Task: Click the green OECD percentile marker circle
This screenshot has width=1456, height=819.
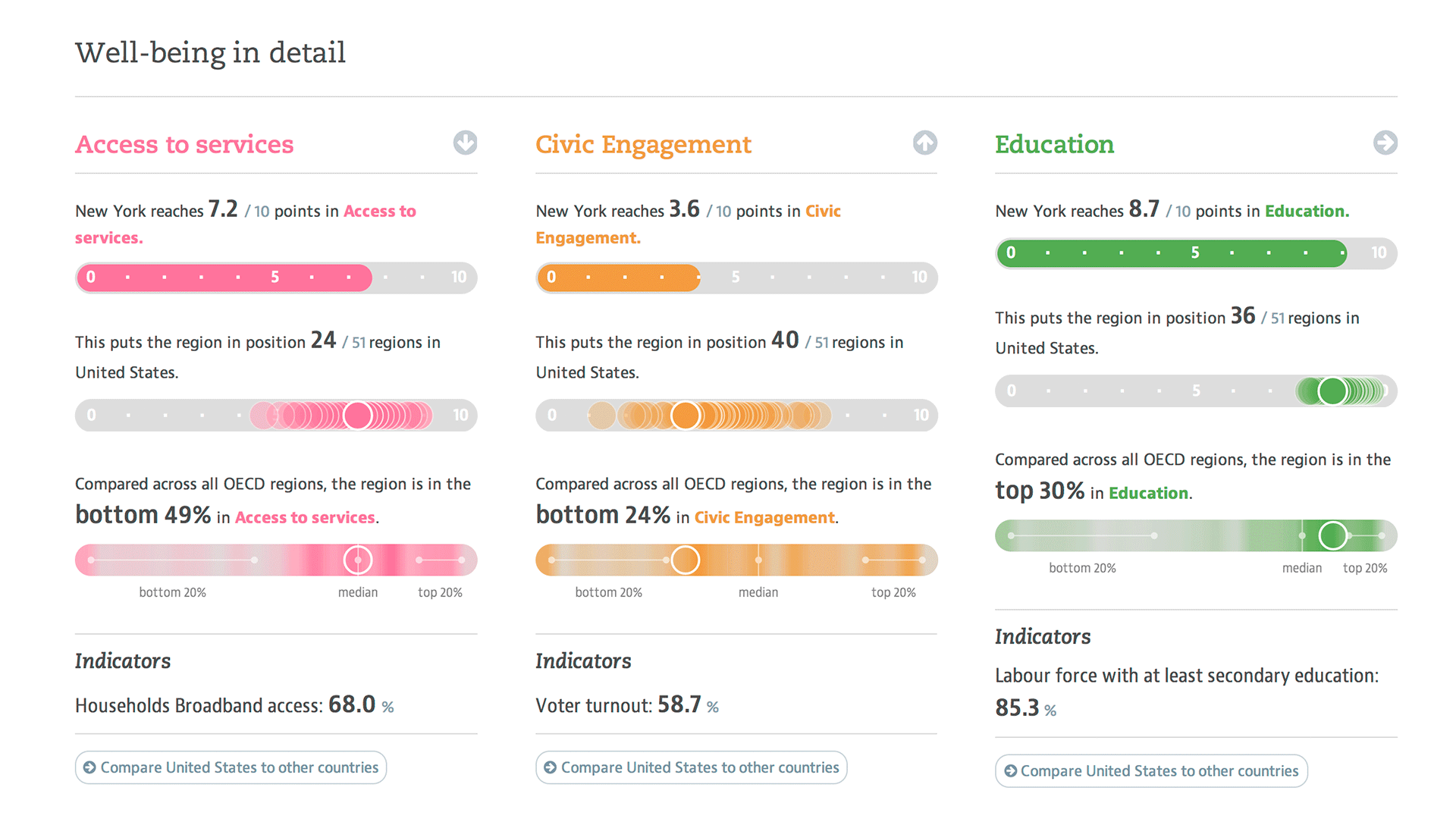Action: coord(1332,536)
